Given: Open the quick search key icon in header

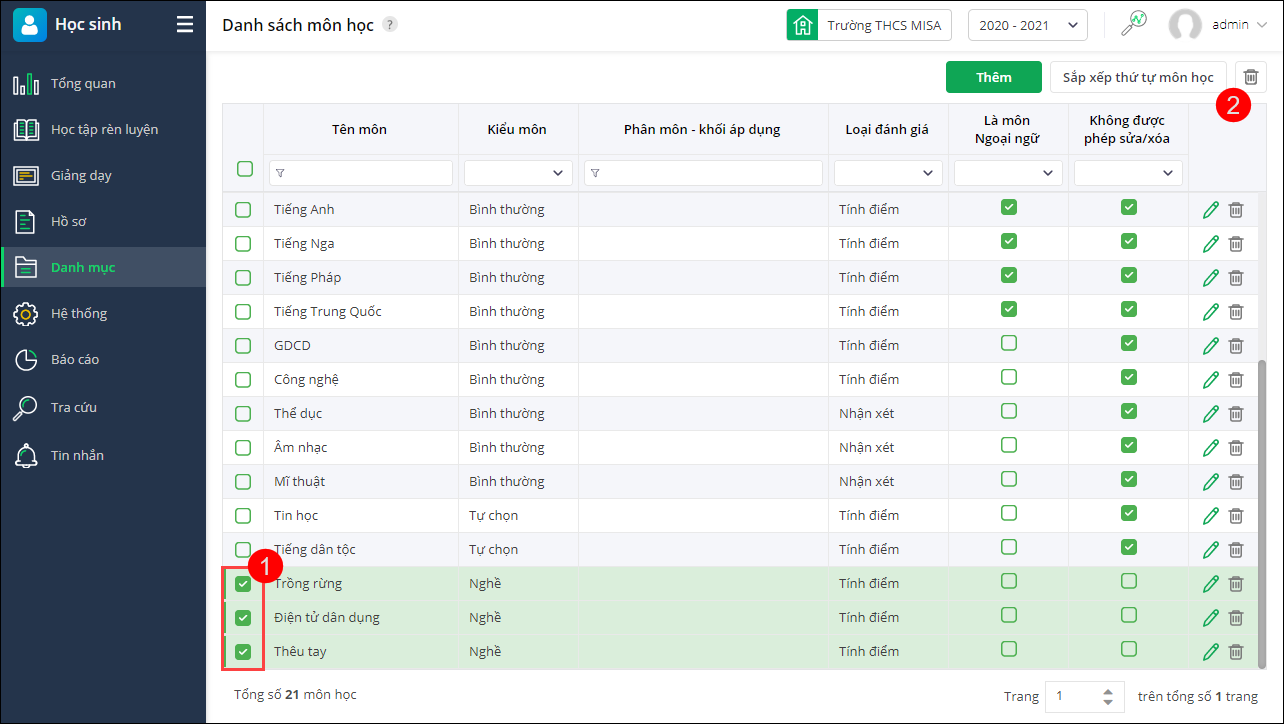Looking at the screenshot, I should point(1133,24).
